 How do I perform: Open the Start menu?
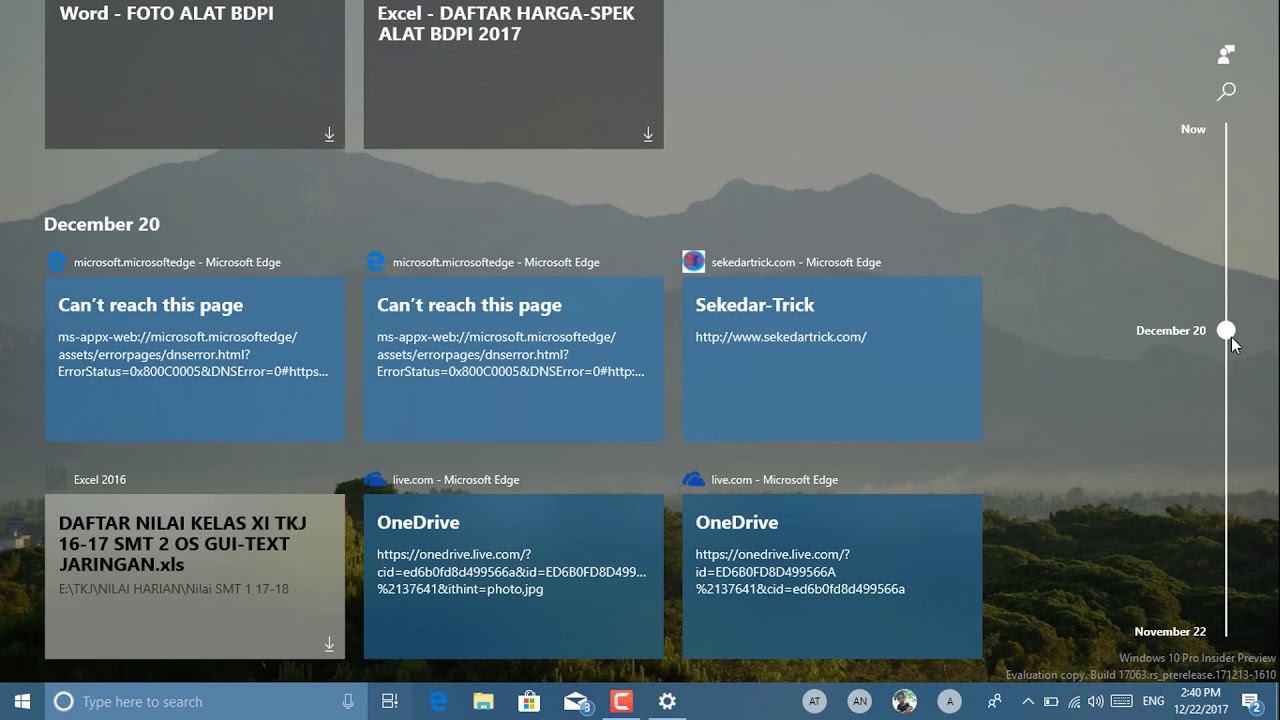22,702
